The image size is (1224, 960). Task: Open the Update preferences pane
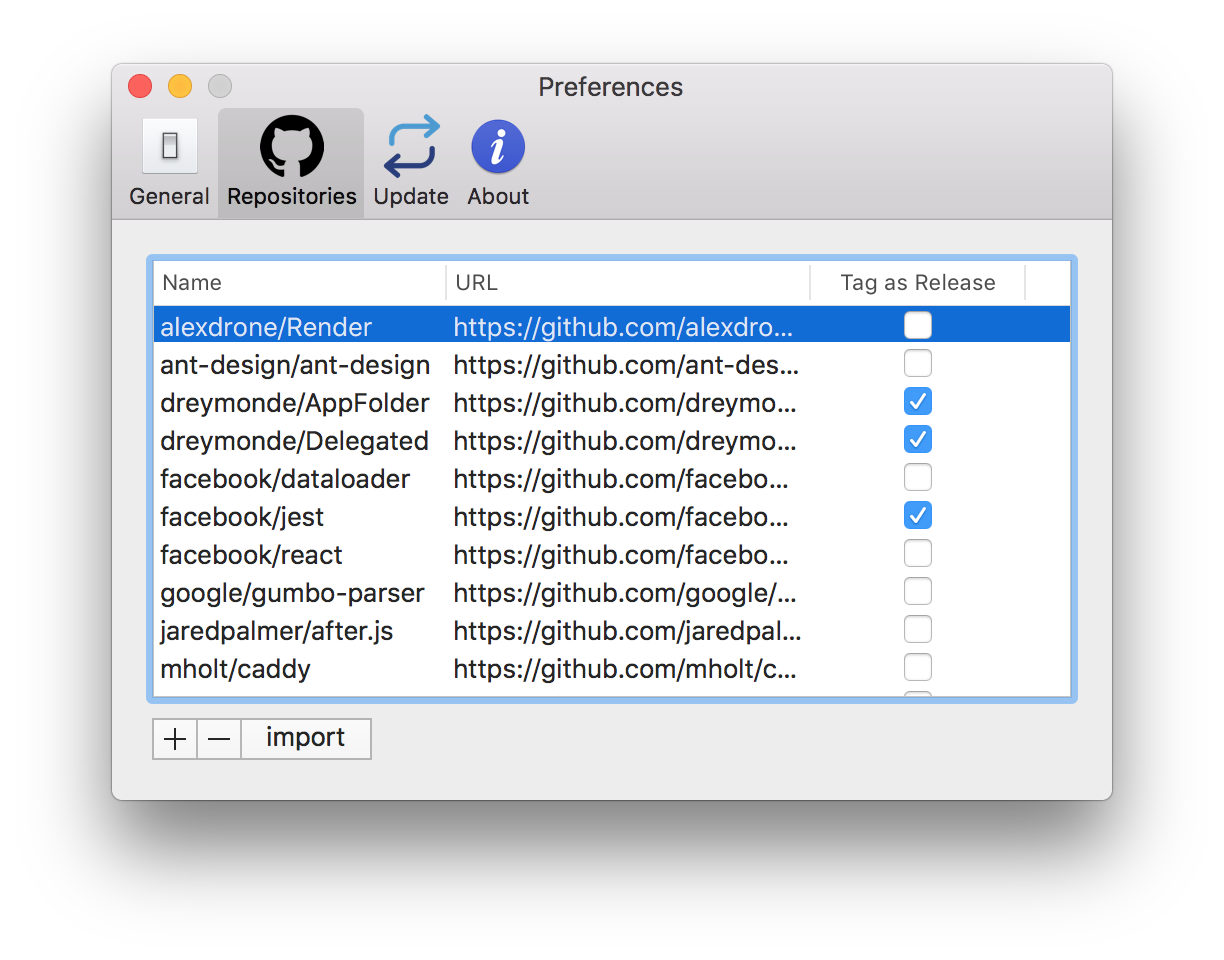(x=411, y=163)
